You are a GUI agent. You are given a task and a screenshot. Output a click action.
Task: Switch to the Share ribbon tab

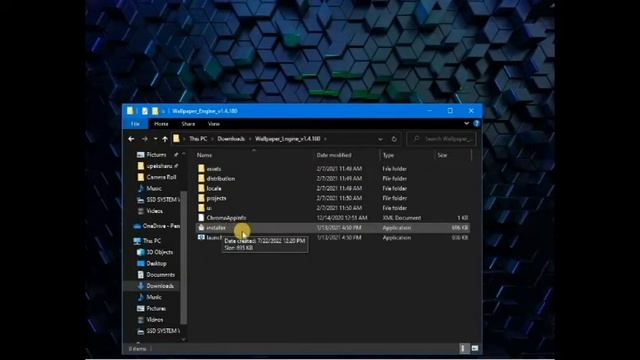click(188, 124)
